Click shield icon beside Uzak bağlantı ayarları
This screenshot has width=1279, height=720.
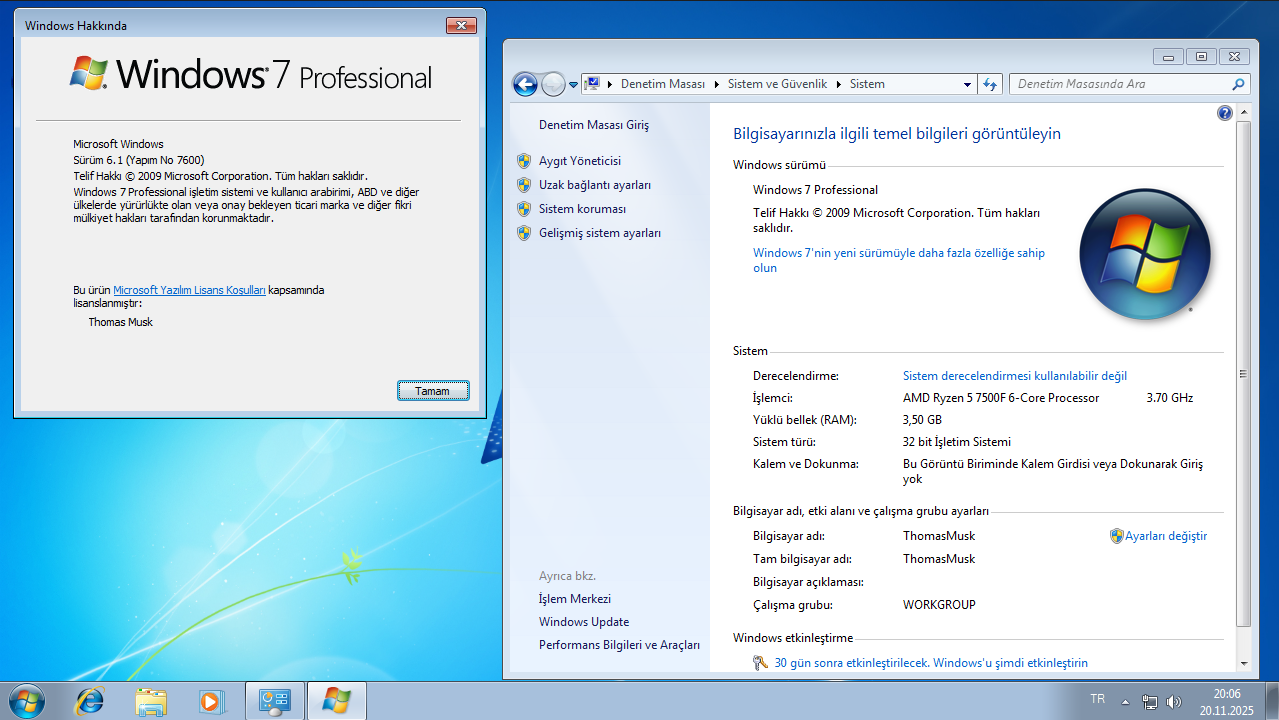(523, 185)
